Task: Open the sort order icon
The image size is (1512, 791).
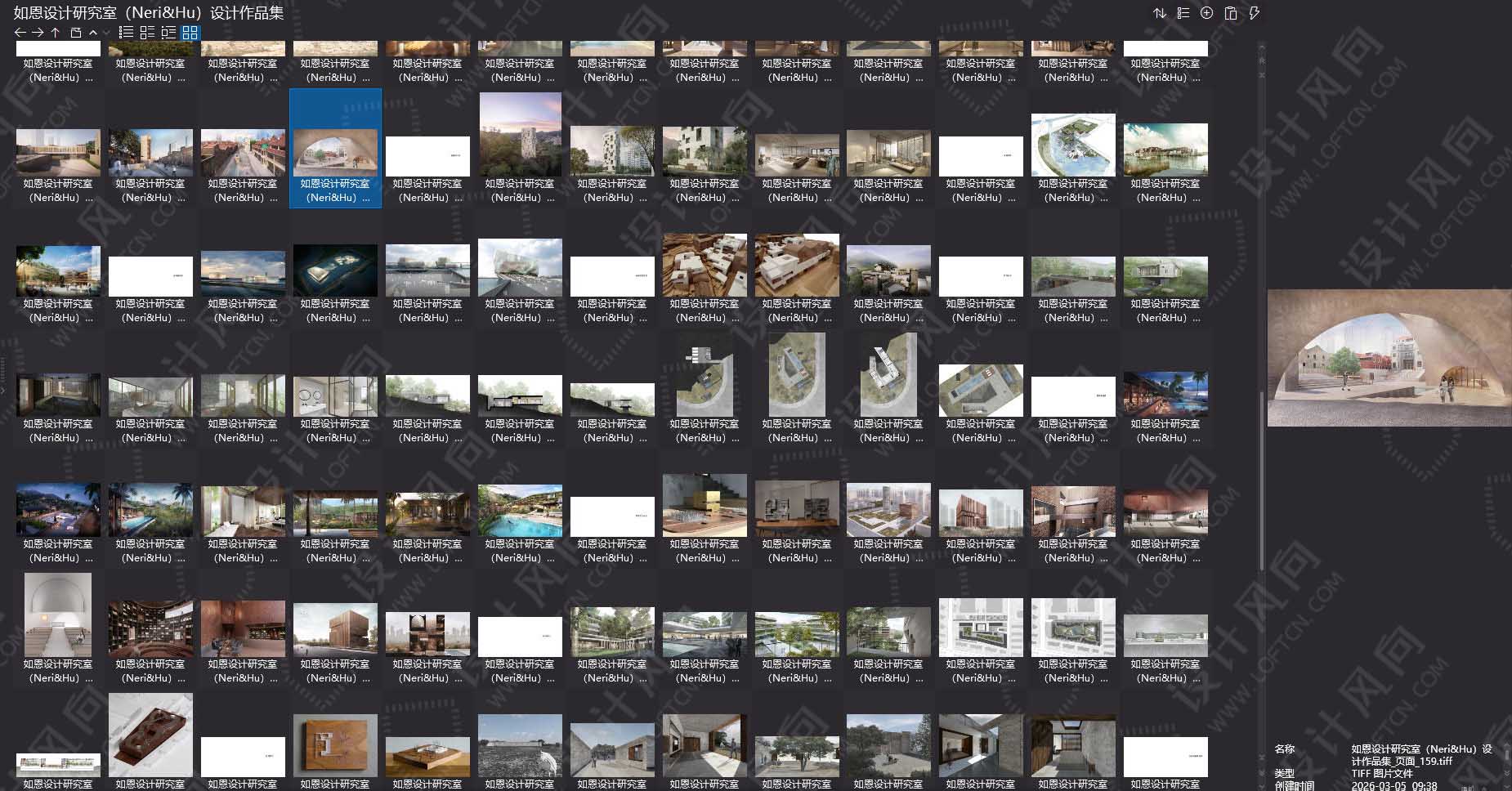Action: coord(1160,13)
